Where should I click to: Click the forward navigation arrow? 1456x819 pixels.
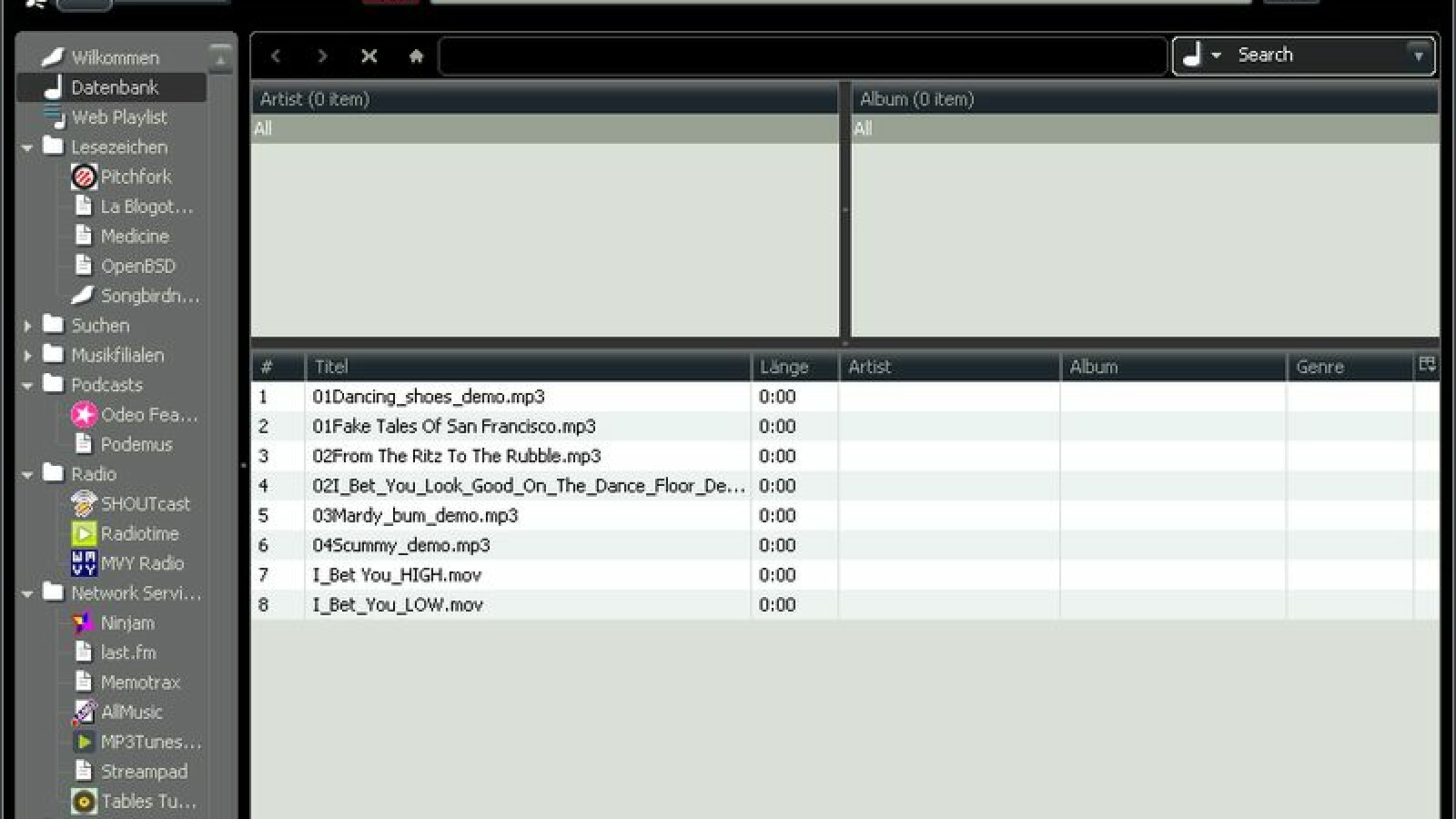[322, 56]
